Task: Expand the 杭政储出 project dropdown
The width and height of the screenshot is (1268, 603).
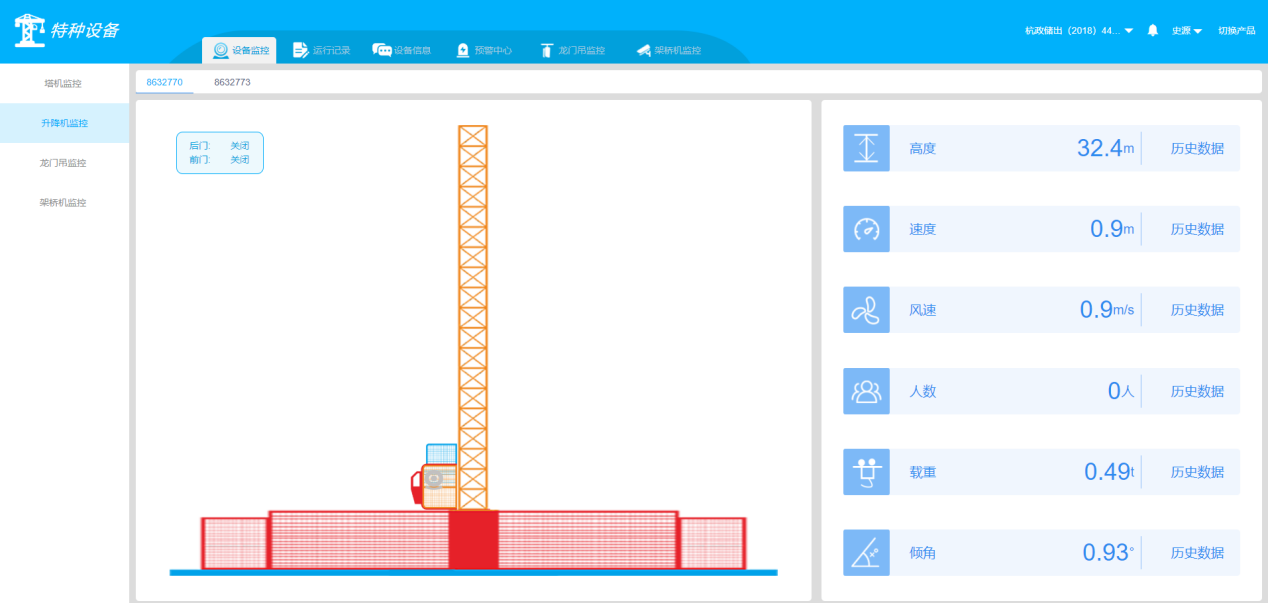Action: click(x=1079, y=31)
